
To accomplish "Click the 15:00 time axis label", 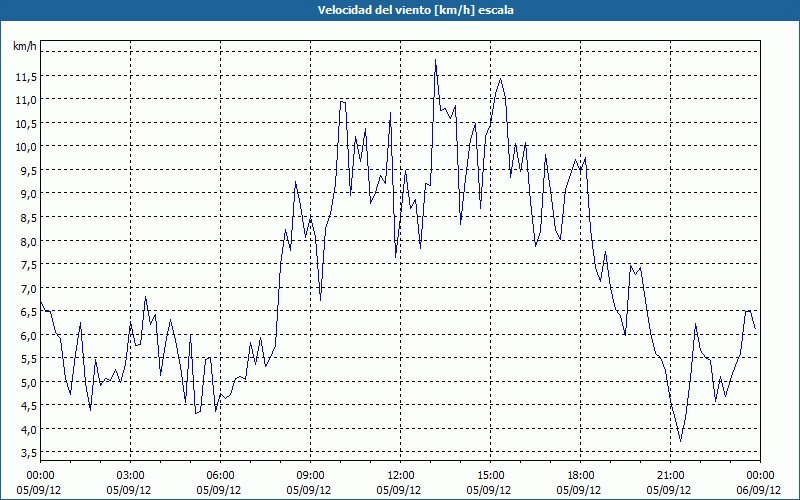I will pyautogui.click(x=490, y=476).
